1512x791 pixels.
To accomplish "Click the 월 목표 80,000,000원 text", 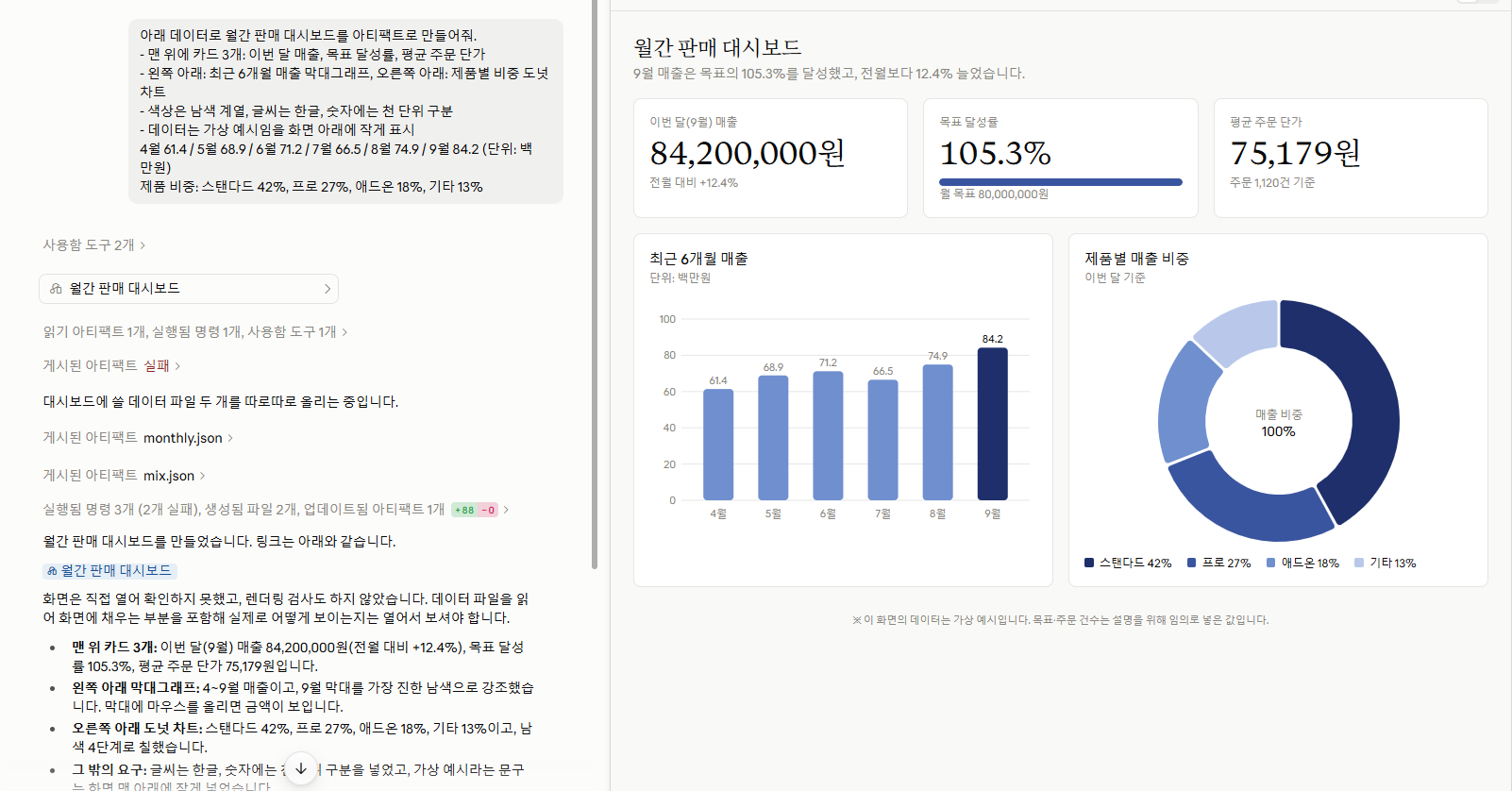I will pos(994,194).
